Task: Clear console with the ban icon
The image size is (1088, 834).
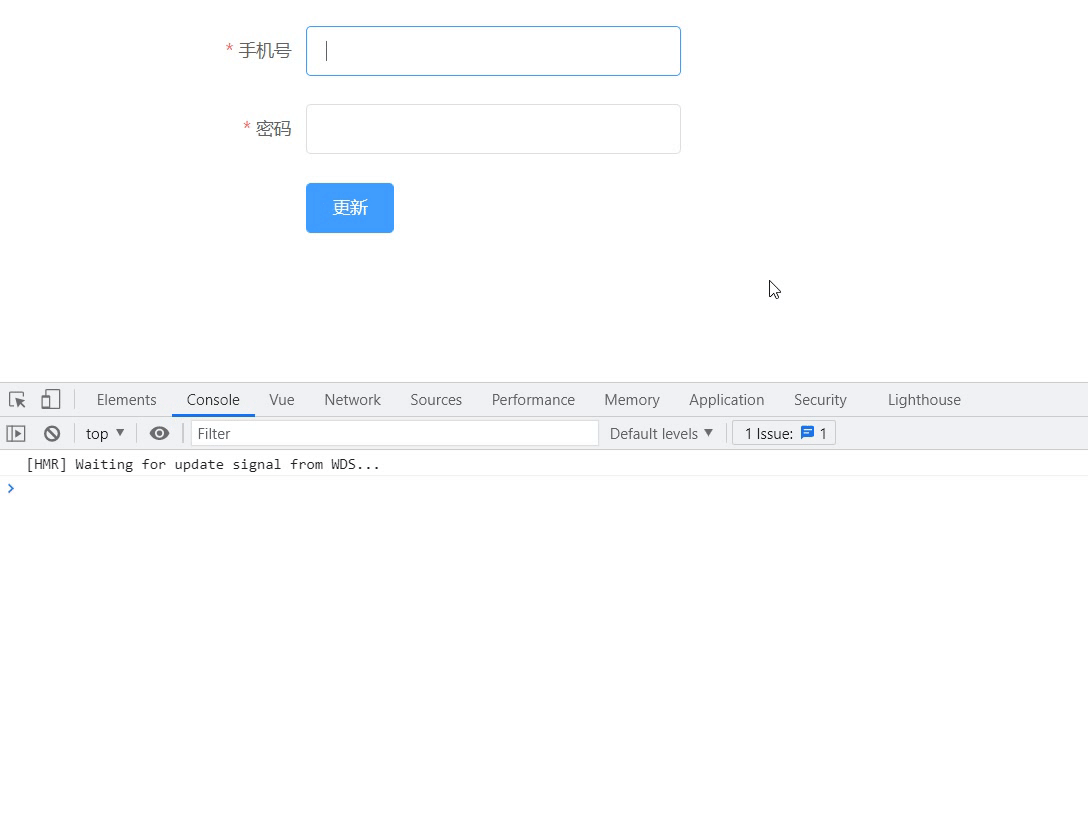Action: tap(52, 434)
